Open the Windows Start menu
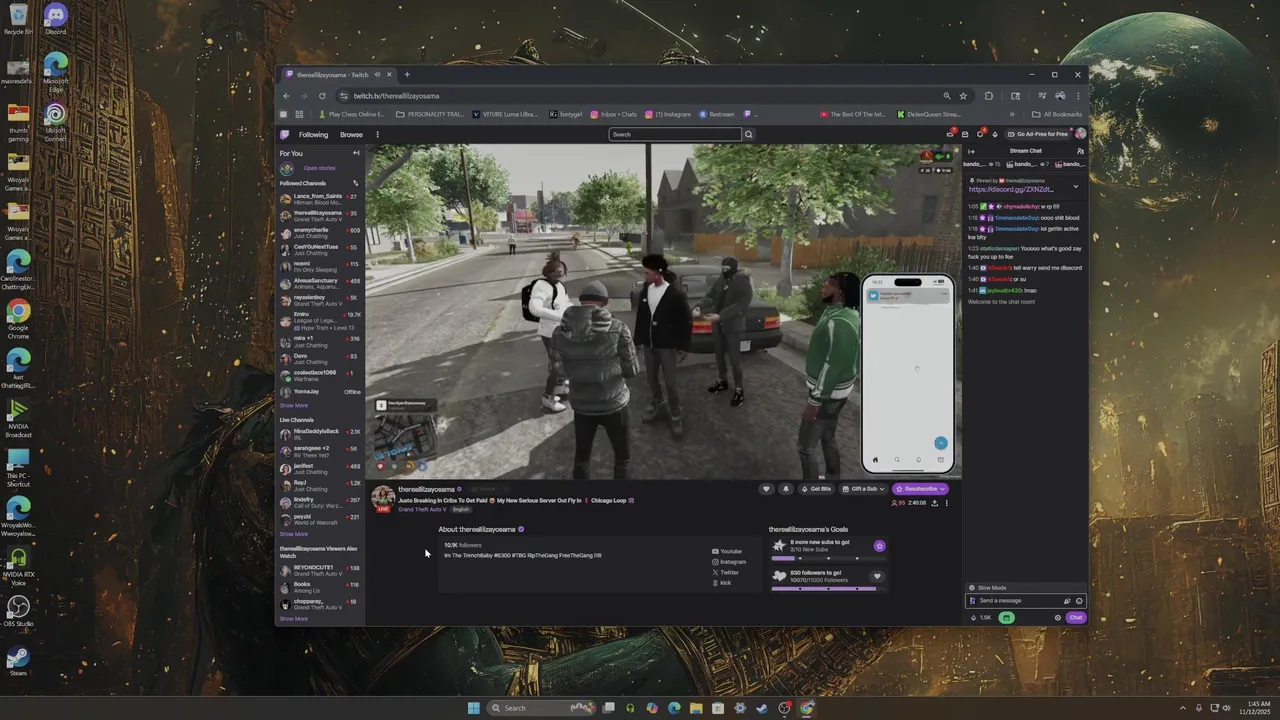The height and width of the screenshot is (720, 1280). [x=474, y=708]
